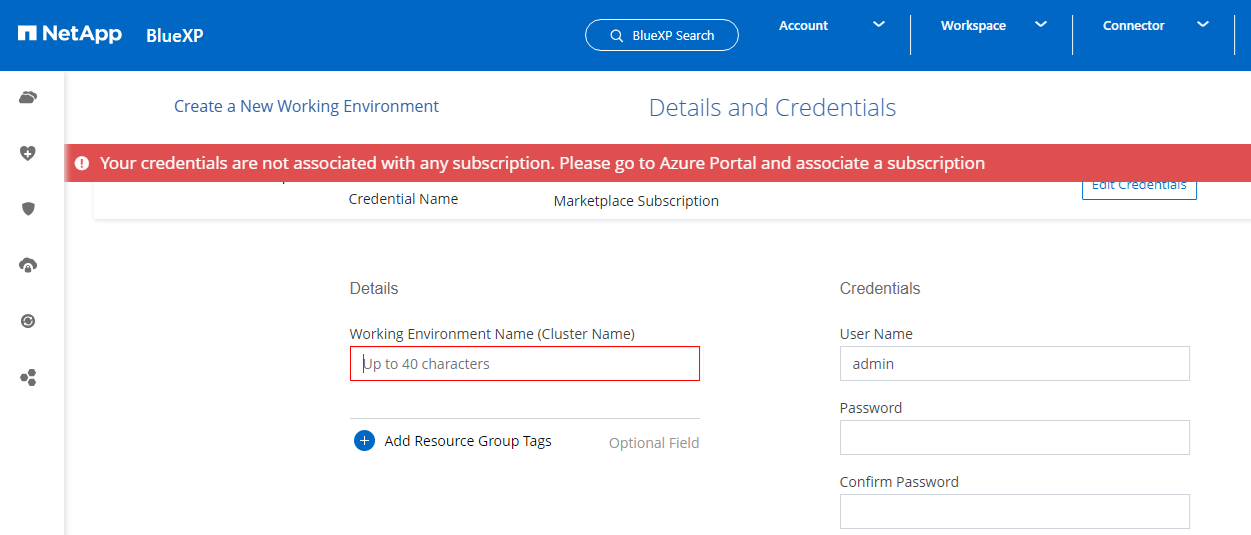
Task: Click the User Name field containing admin
Action: coord(1014,364)
